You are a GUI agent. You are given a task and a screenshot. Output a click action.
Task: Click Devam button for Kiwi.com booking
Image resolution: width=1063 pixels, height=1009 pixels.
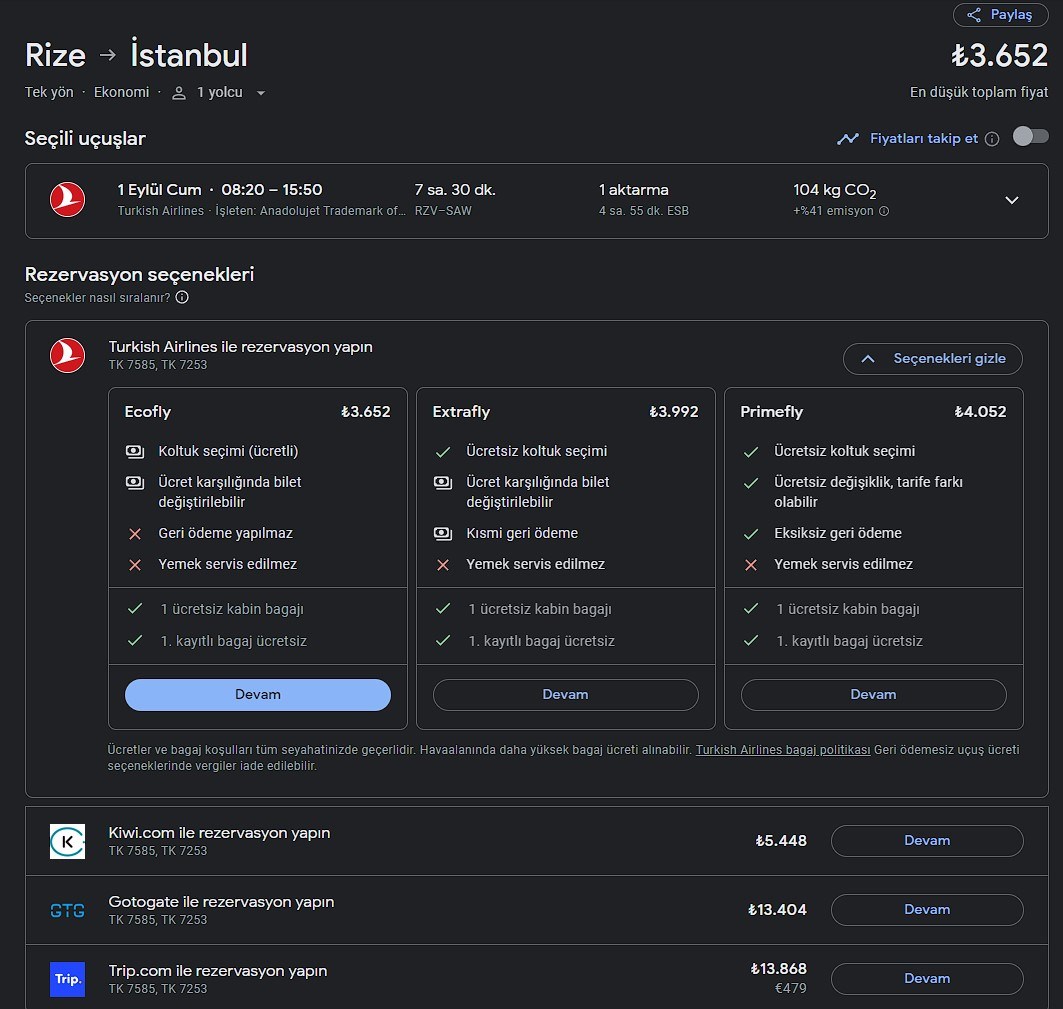tap(927, 841)
